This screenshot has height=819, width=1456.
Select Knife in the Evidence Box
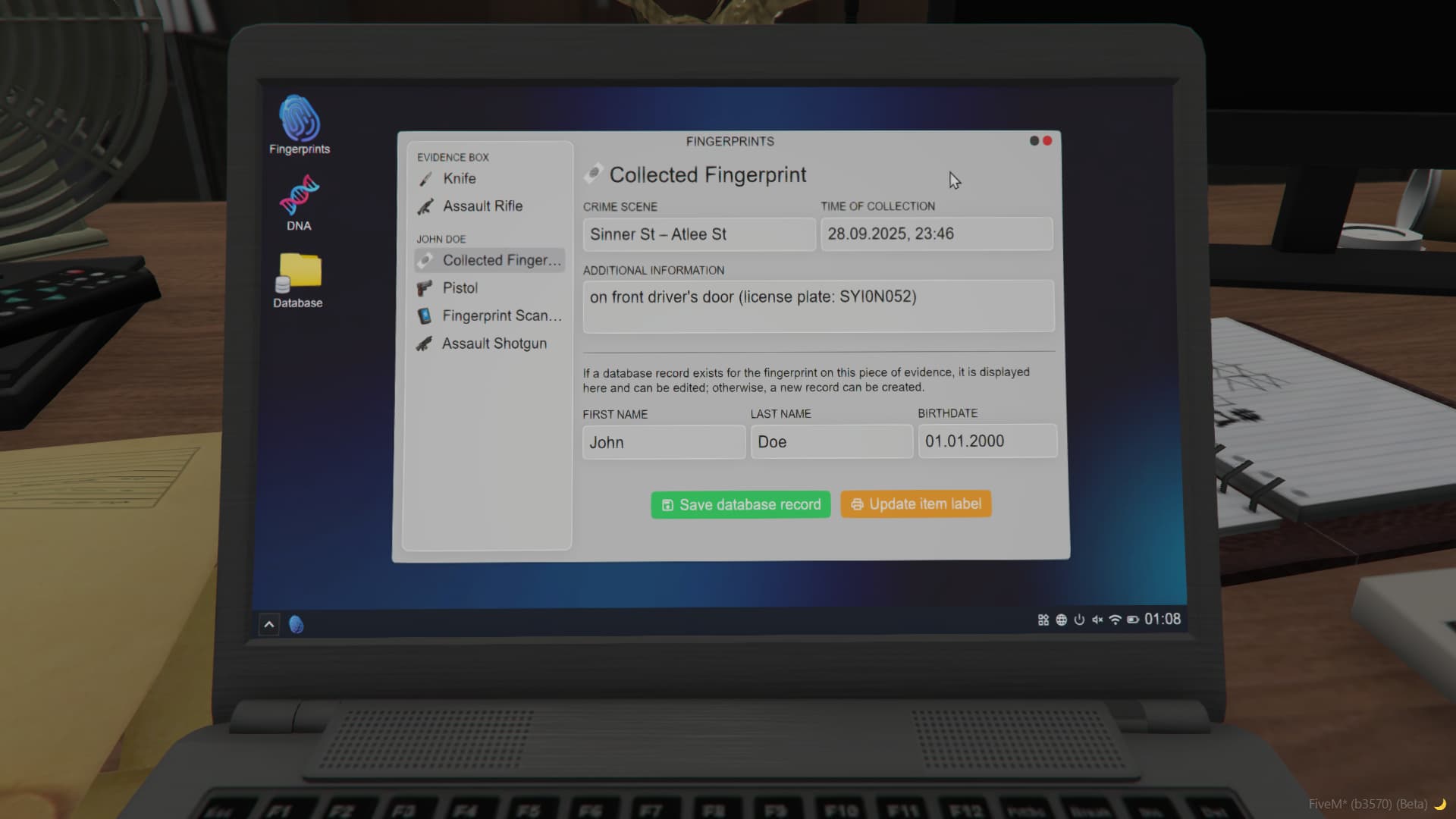(460, 178)
